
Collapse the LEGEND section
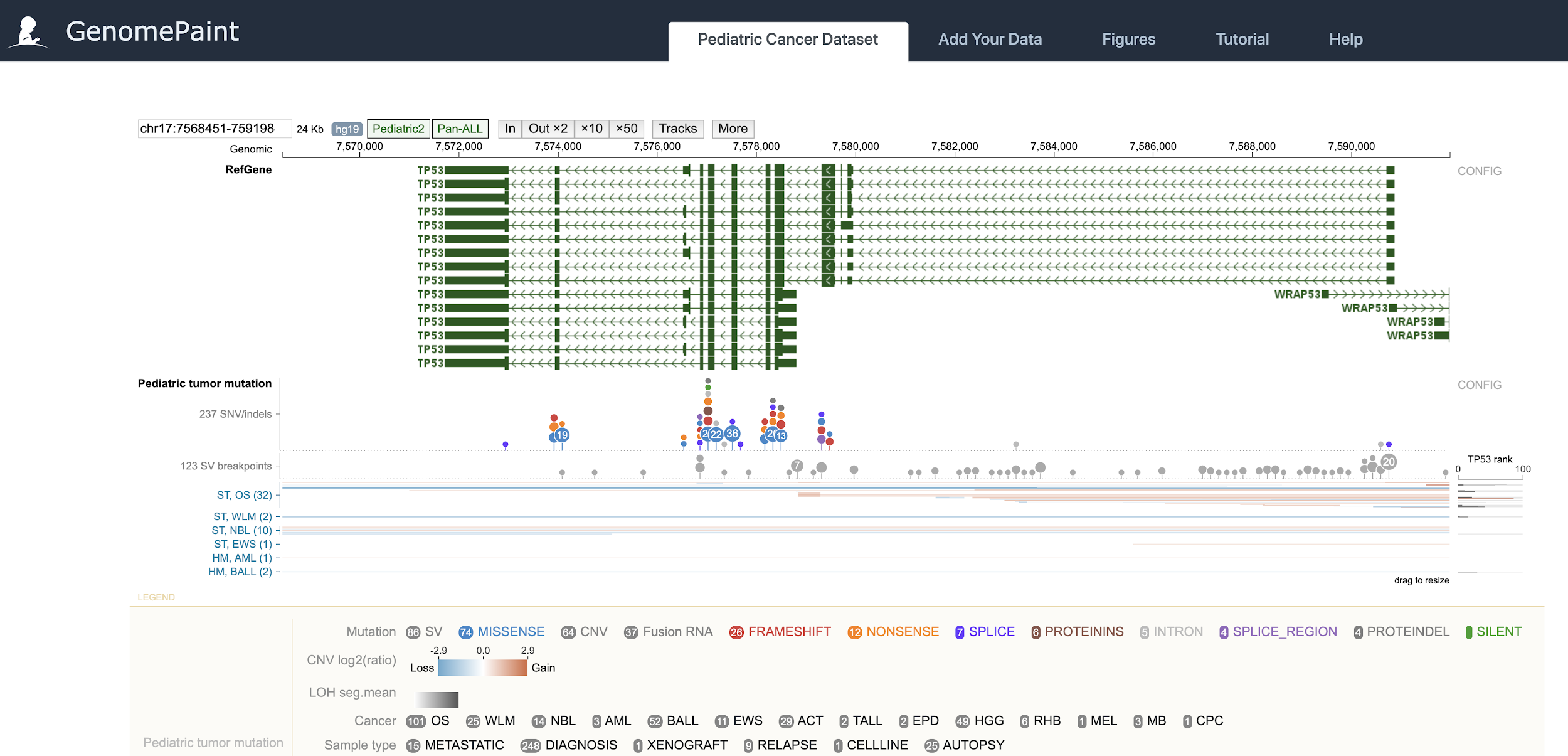(156, 597)
